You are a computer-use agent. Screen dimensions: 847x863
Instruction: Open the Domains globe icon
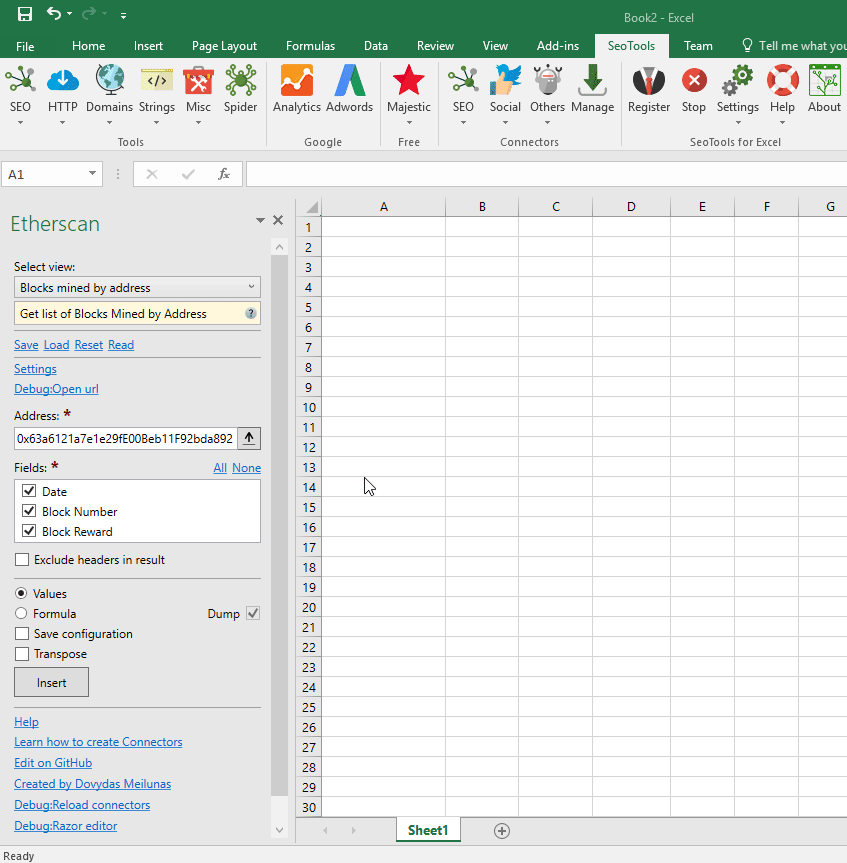[110, 81]
